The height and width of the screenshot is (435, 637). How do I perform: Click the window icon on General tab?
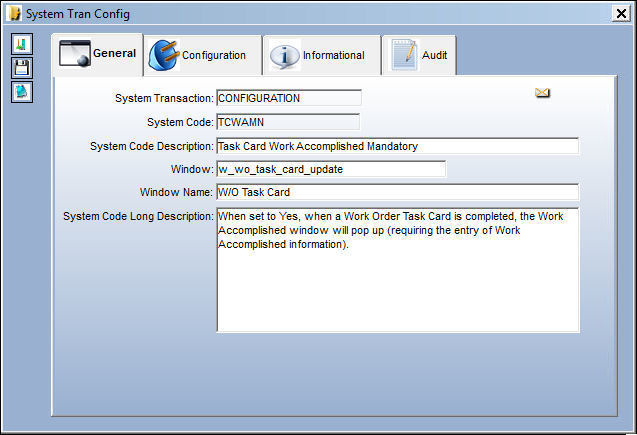75,53
